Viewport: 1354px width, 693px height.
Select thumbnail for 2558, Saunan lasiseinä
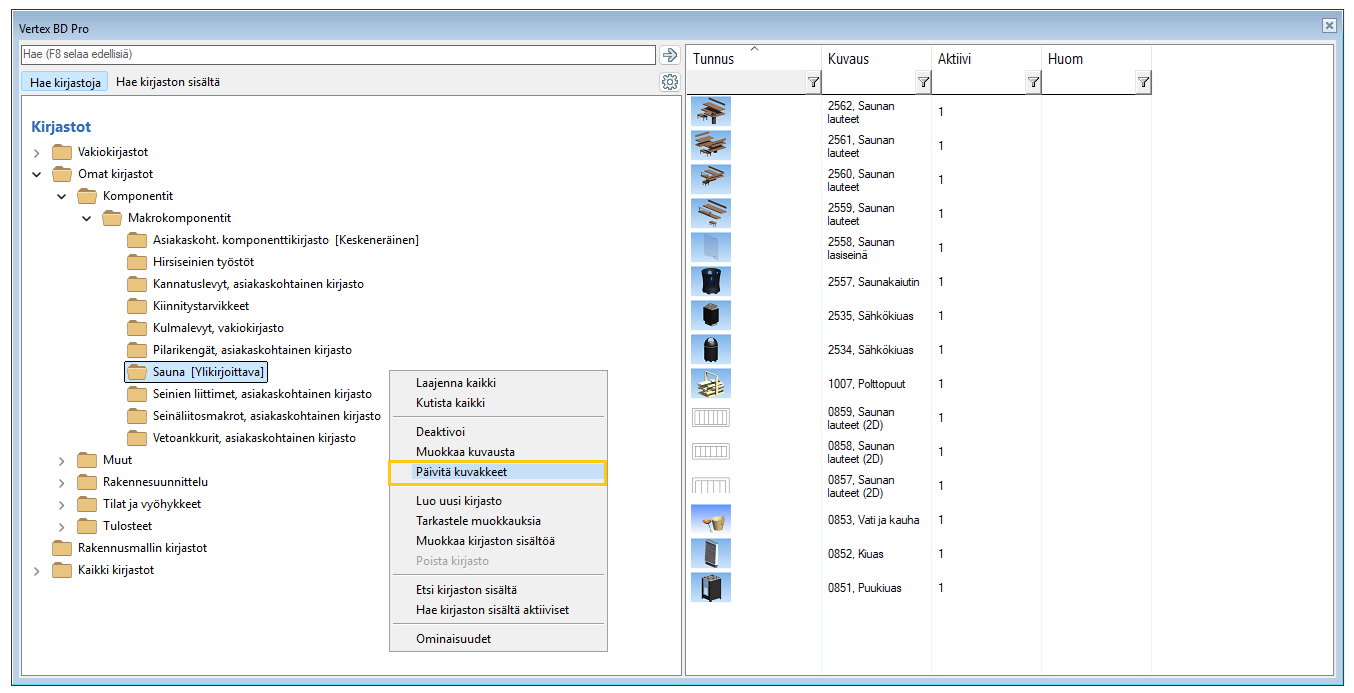711,248
